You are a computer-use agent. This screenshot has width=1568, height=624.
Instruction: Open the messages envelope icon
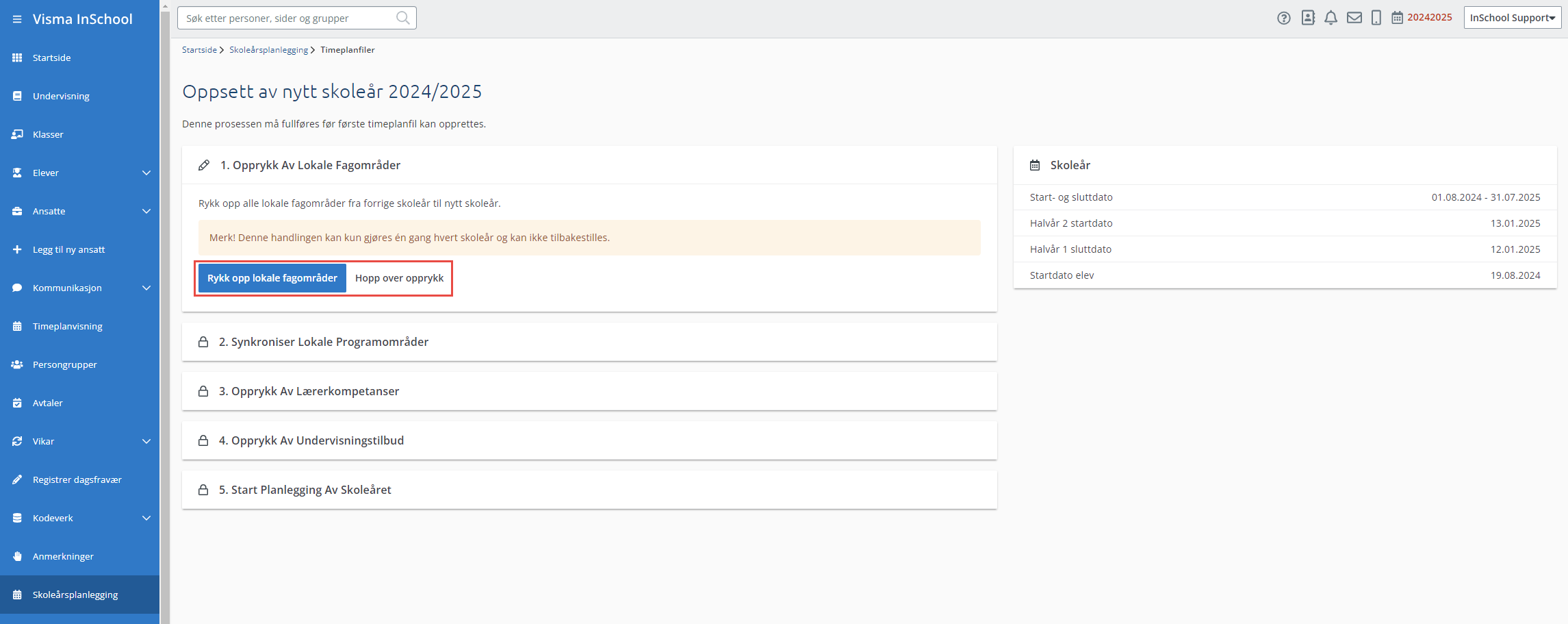tap(1354, 18)
